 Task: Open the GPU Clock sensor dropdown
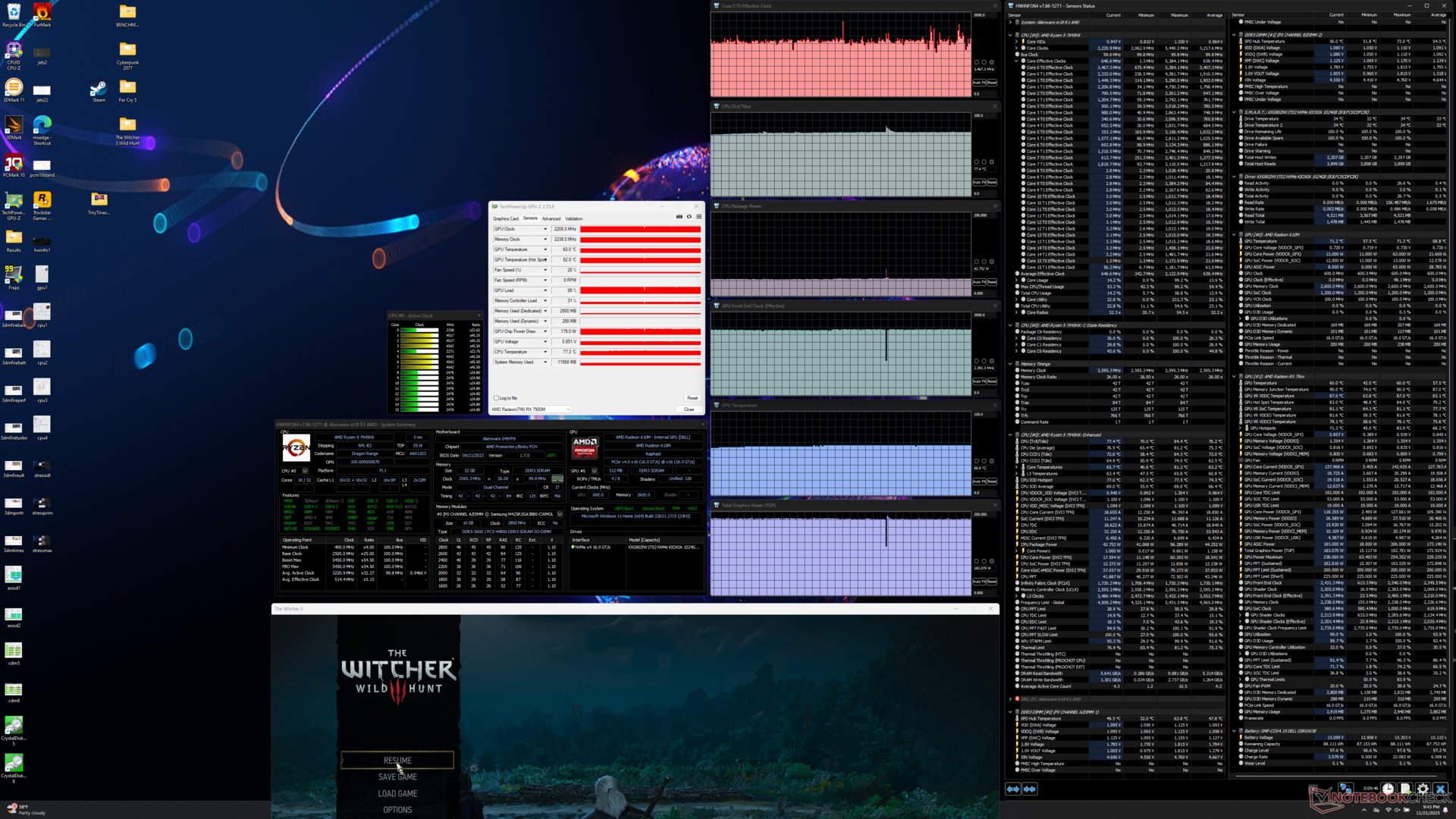click(544, 229)
